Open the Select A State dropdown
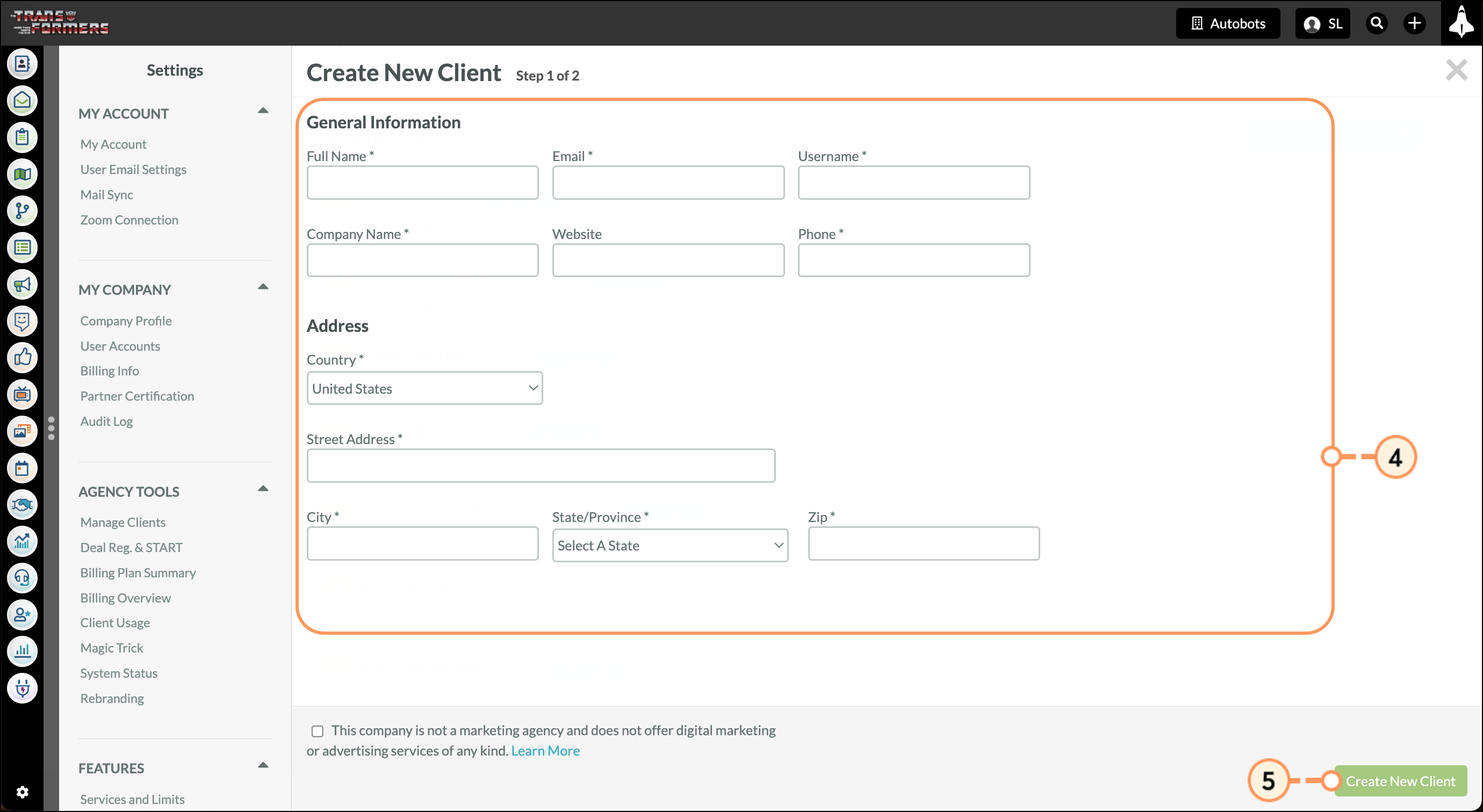Screen dimensions: 1483x812 (670, 545)
